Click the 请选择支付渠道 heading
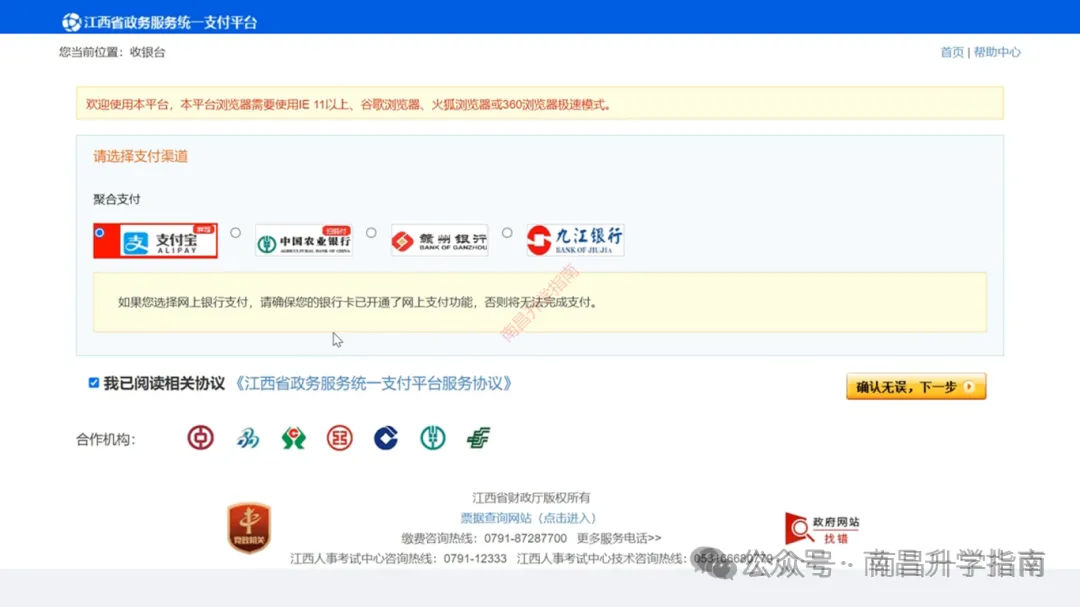Viewport: 1080px width, 607px height. (x=141, y=156)
